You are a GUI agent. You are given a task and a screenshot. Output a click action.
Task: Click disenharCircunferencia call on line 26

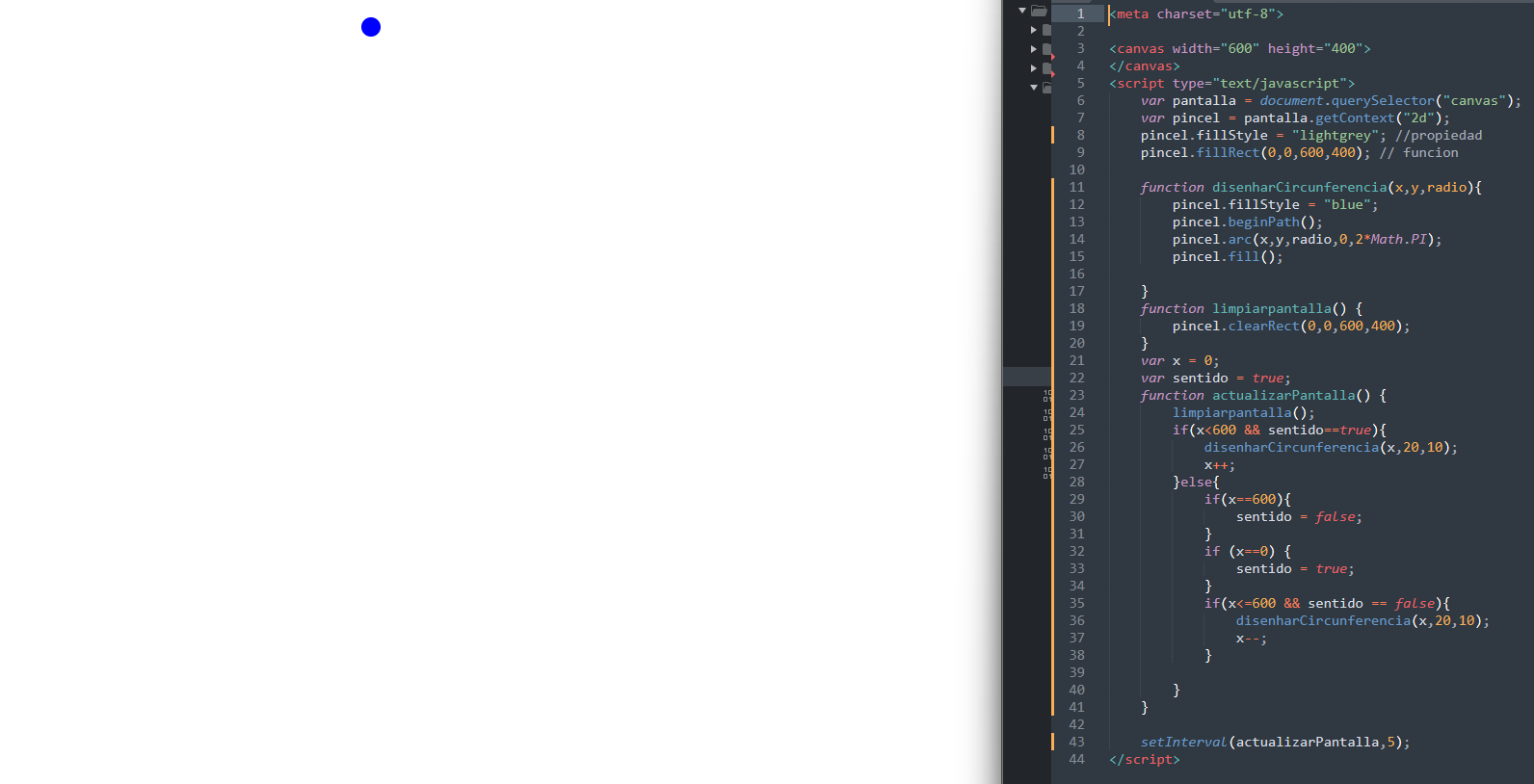1331,448
